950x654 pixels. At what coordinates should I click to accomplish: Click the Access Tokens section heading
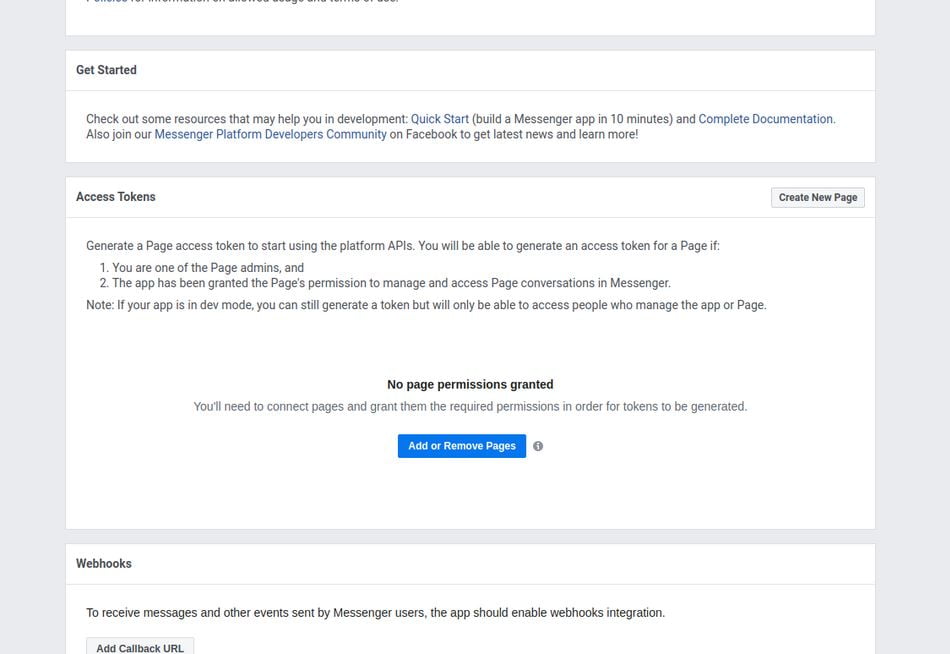click(x=116, y=197)
